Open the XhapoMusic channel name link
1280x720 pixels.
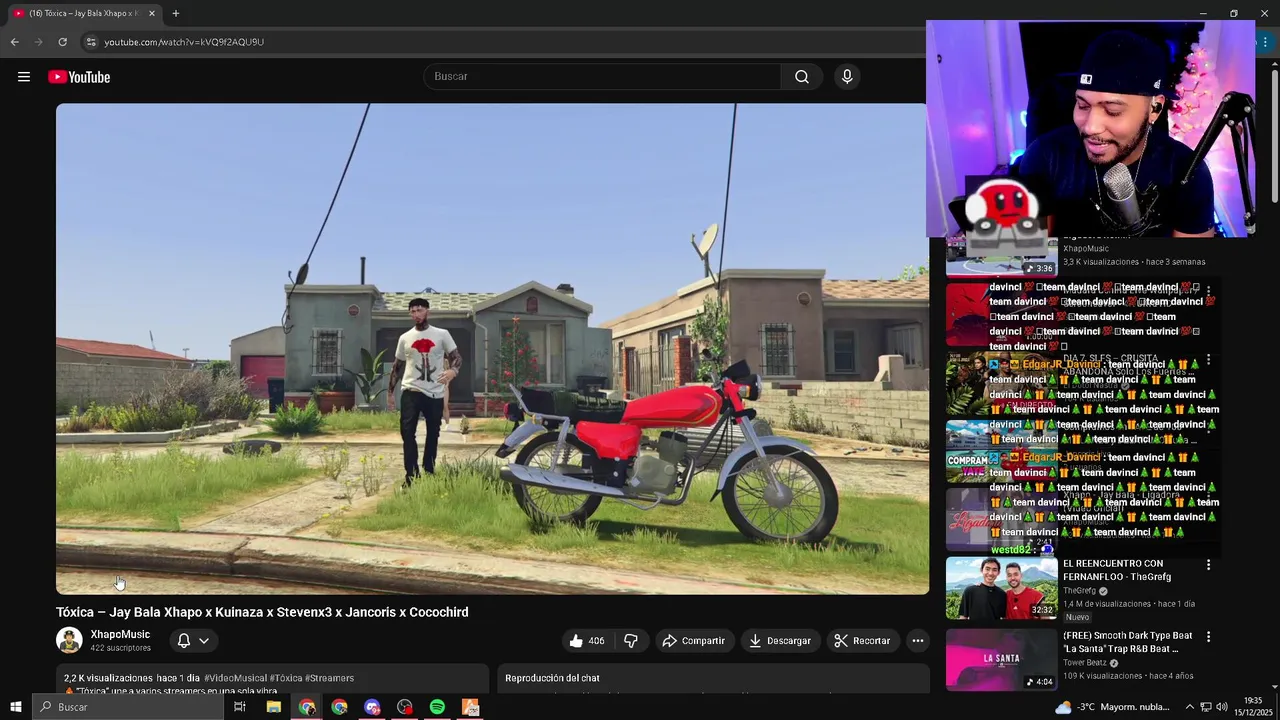click(x=120, y=634)
